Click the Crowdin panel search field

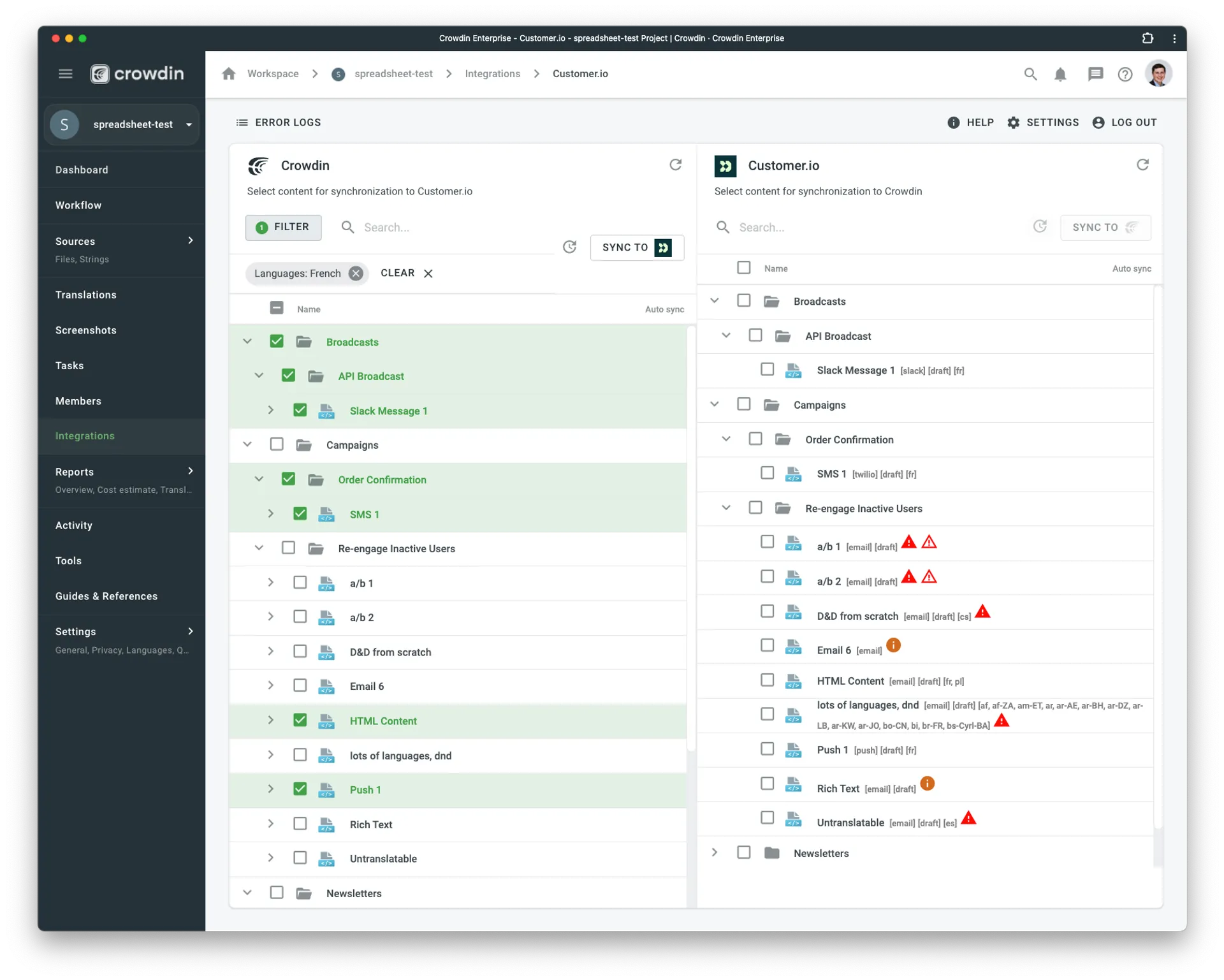click(446, 228)
